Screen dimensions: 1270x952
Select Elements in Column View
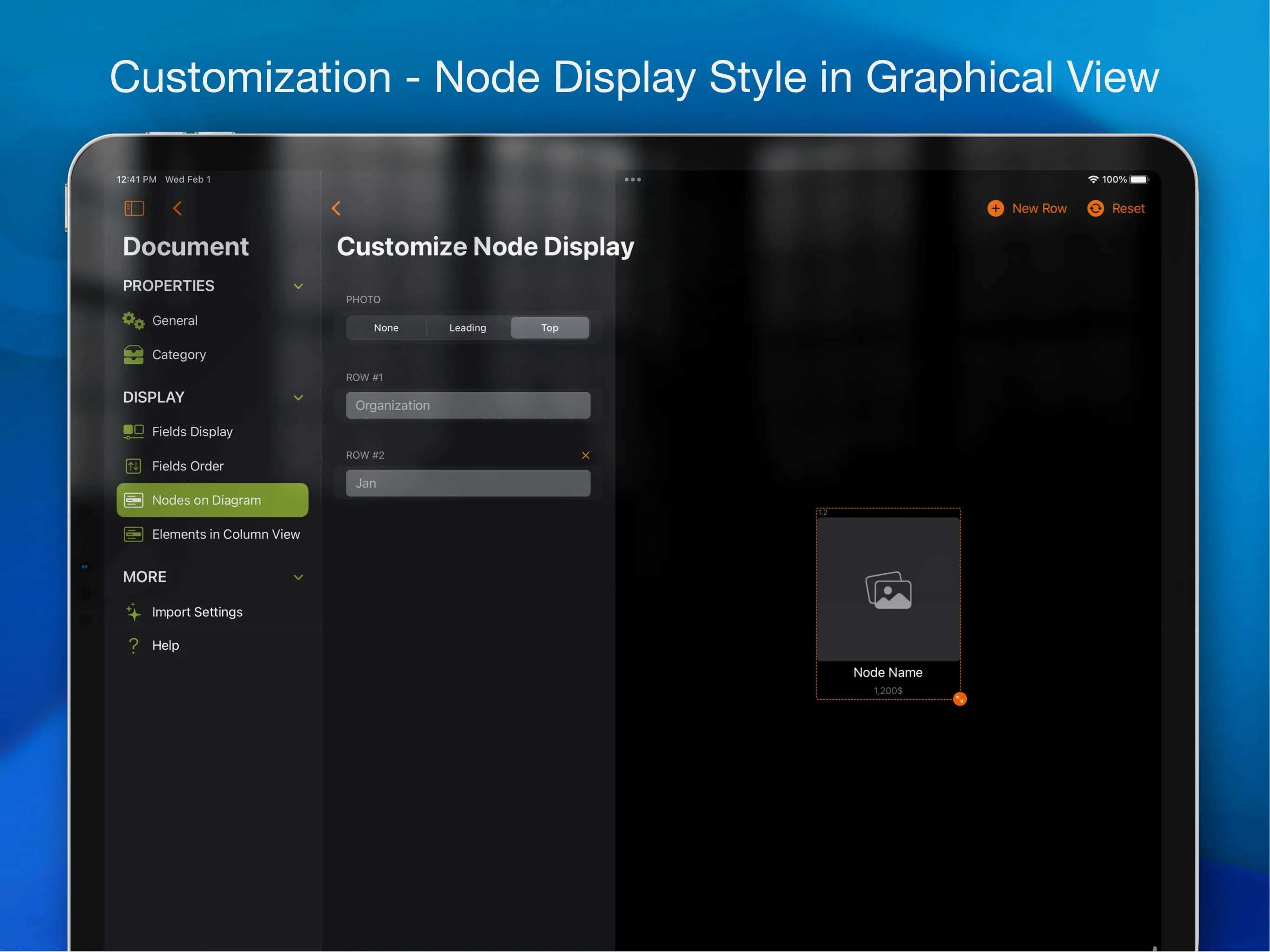212,534
